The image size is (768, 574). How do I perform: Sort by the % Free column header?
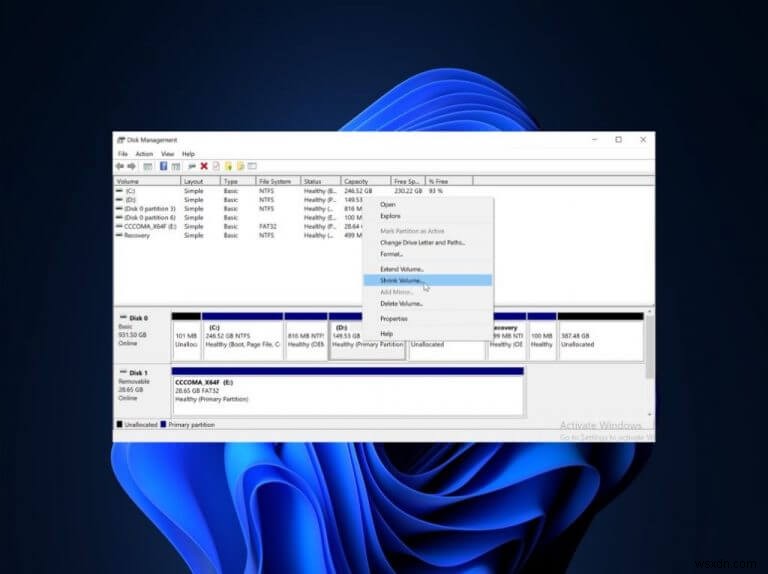[449, 181]
